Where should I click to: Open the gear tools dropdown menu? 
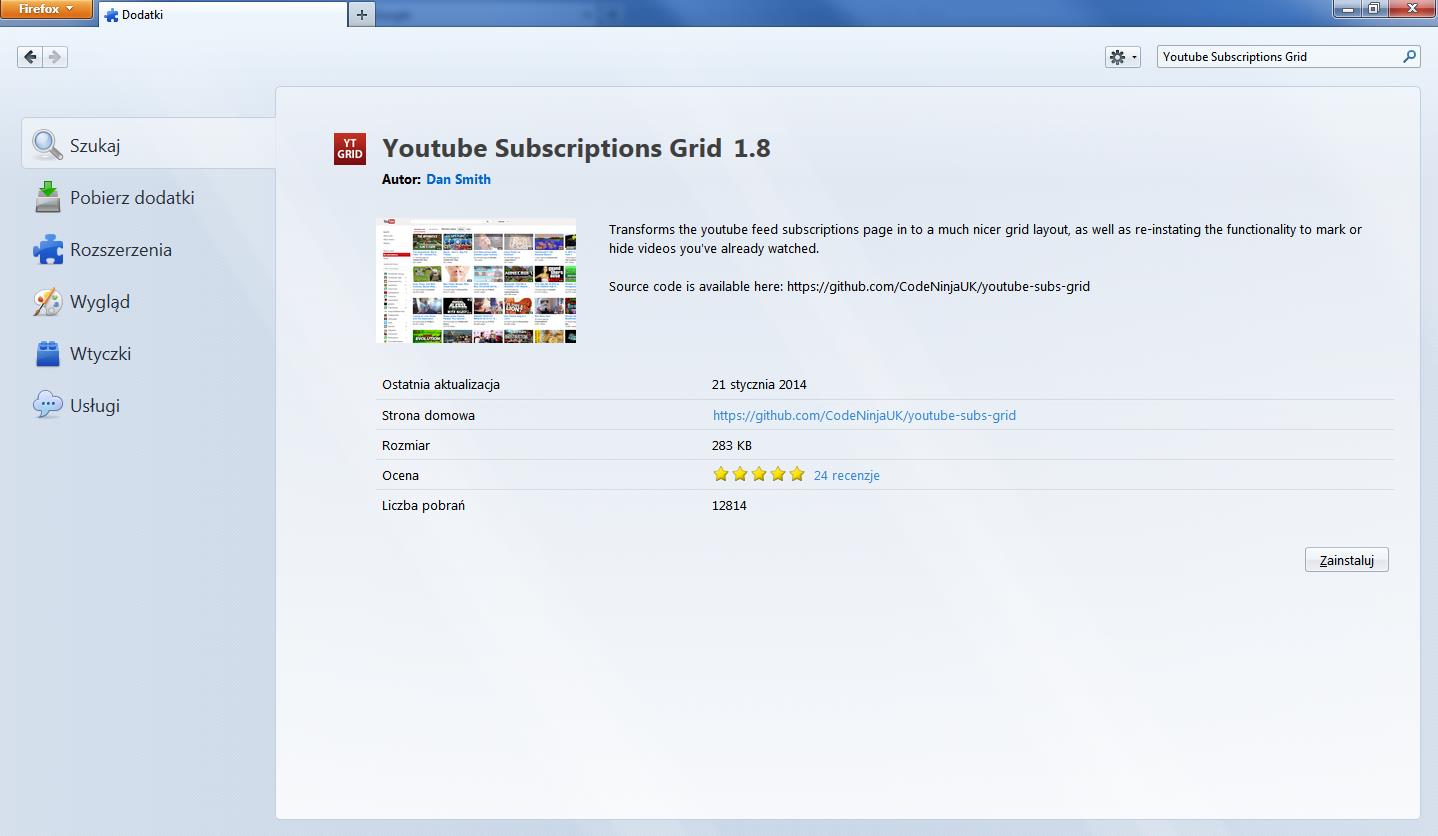[x=1122, y=57]
